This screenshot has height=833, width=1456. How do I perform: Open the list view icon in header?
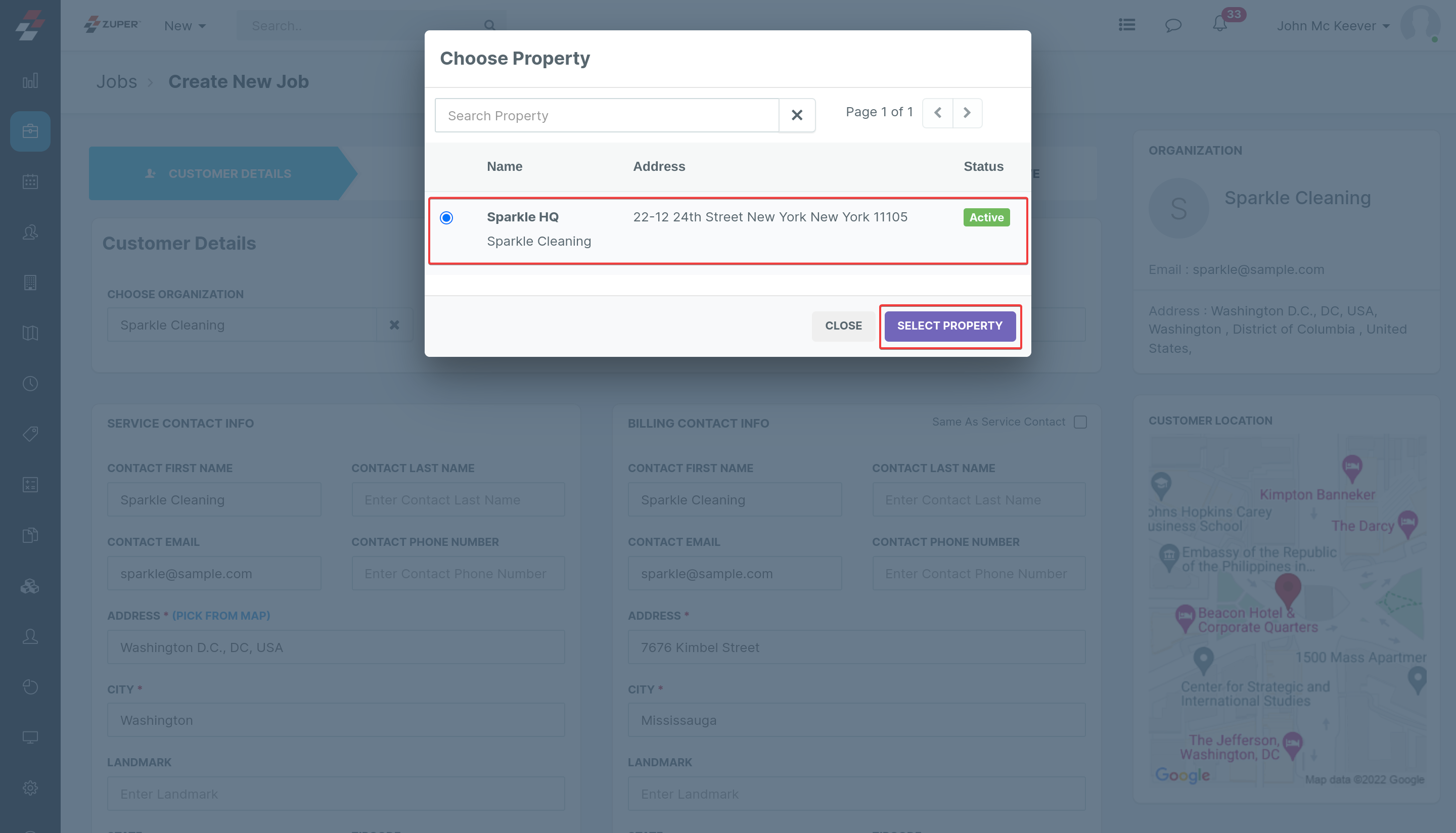(x=1126, y=25)
